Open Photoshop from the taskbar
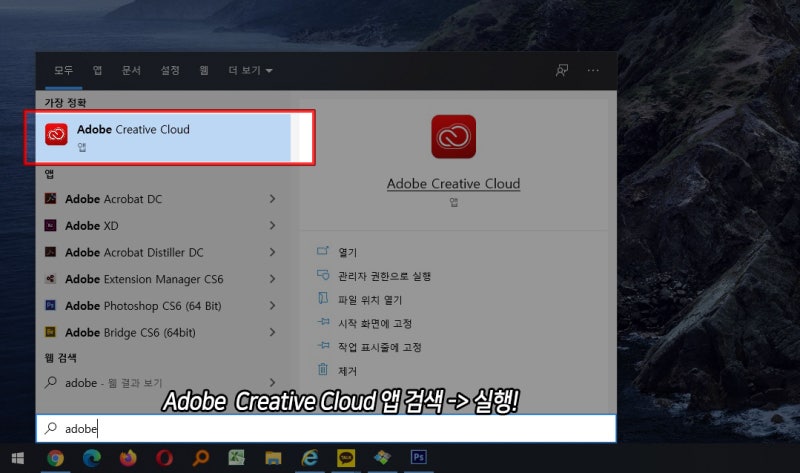 [x=418, y=457]
